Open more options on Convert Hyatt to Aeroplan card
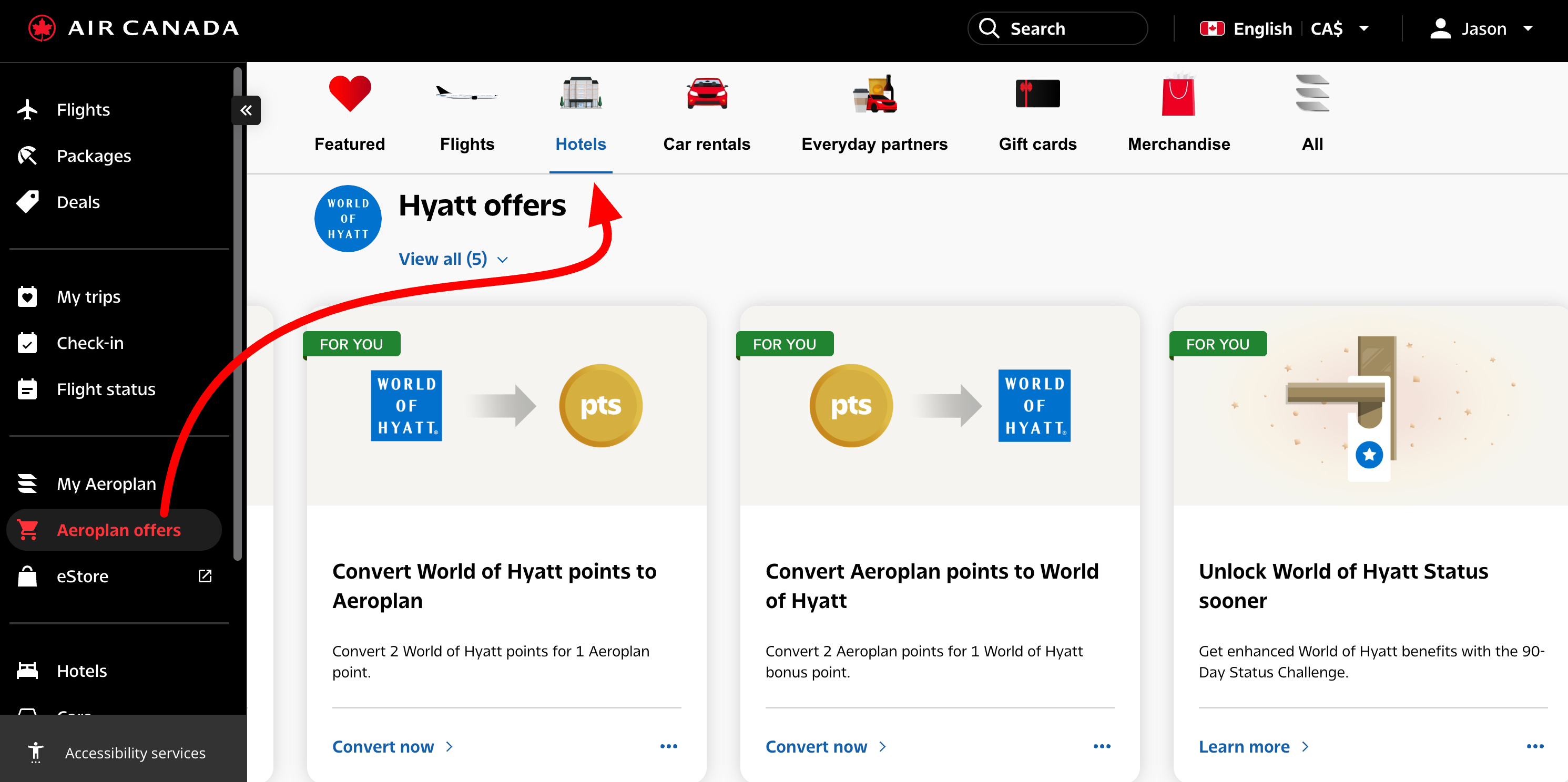Image resolution: width=1568 pixels, height=782 pixels. (x=668, y=746)
